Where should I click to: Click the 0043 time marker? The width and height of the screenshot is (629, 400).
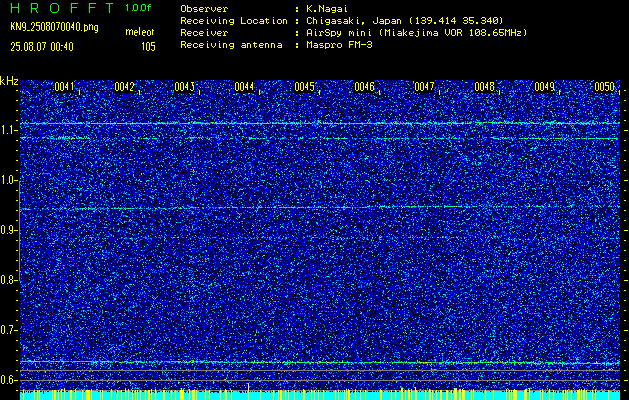tap(185, 87)
